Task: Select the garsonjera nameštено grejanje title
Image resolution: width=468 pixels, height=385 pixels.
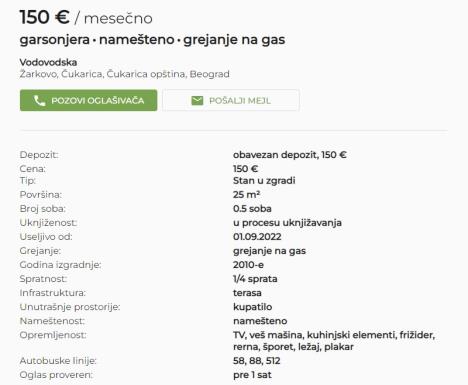Action: point(152,40)
